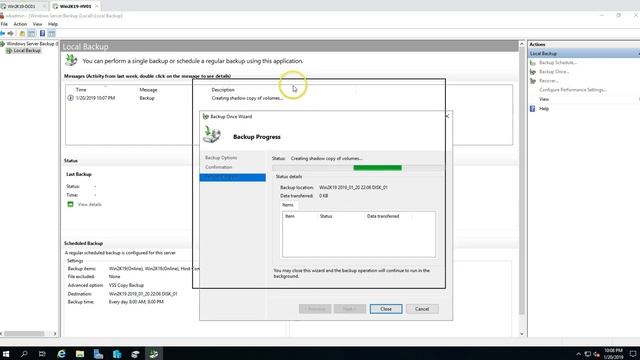Screen dimensions: 640x360
Task: Launch Internet Explorer from the taskbar
Action: tap(61, 354)
